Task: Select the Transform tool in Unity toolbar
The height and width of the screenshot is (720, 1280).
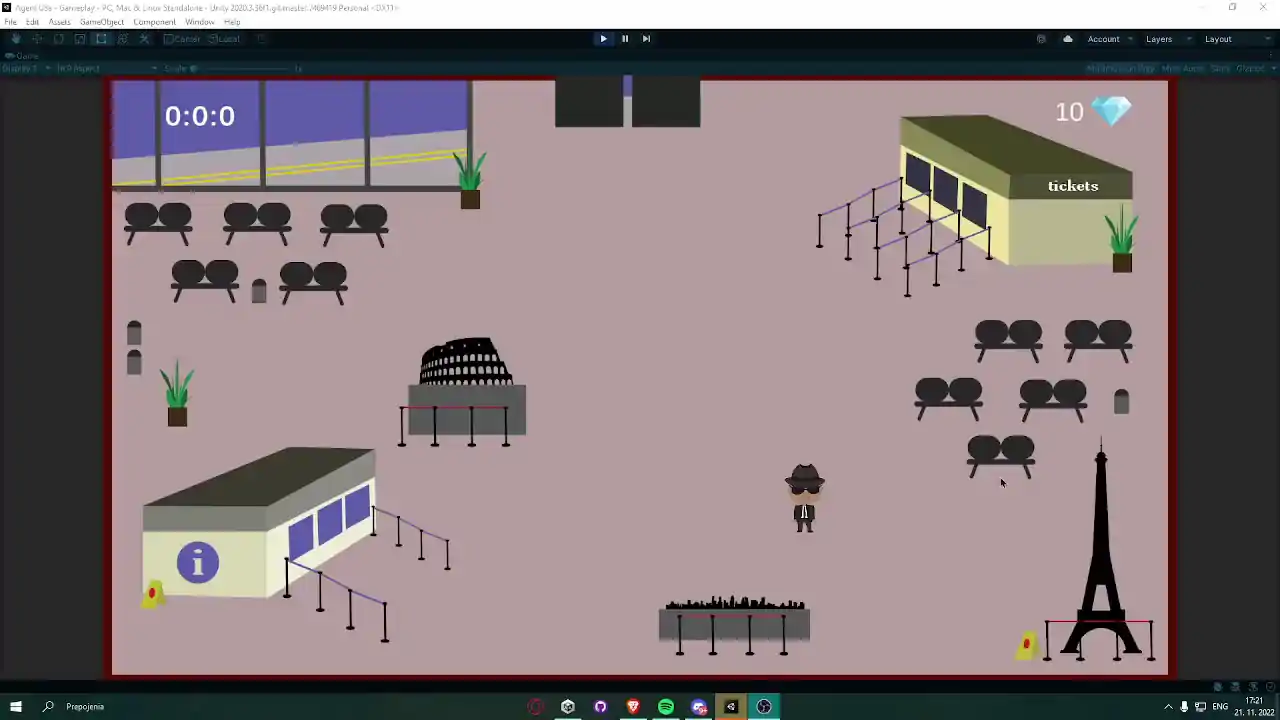Action: (x=123, y=39)
